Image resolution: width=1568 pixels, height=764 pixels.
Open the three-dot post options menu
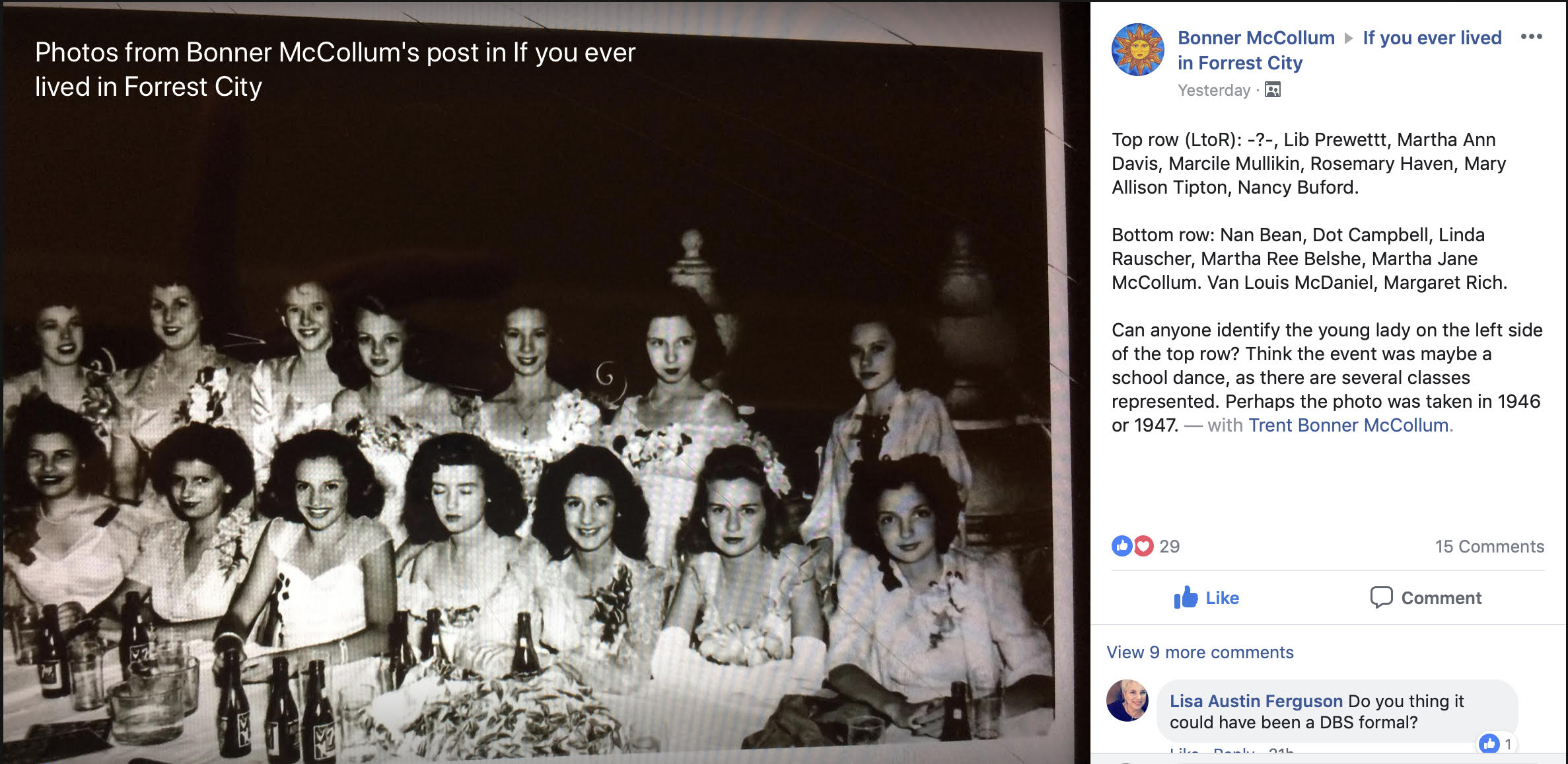pos(1531,36)
